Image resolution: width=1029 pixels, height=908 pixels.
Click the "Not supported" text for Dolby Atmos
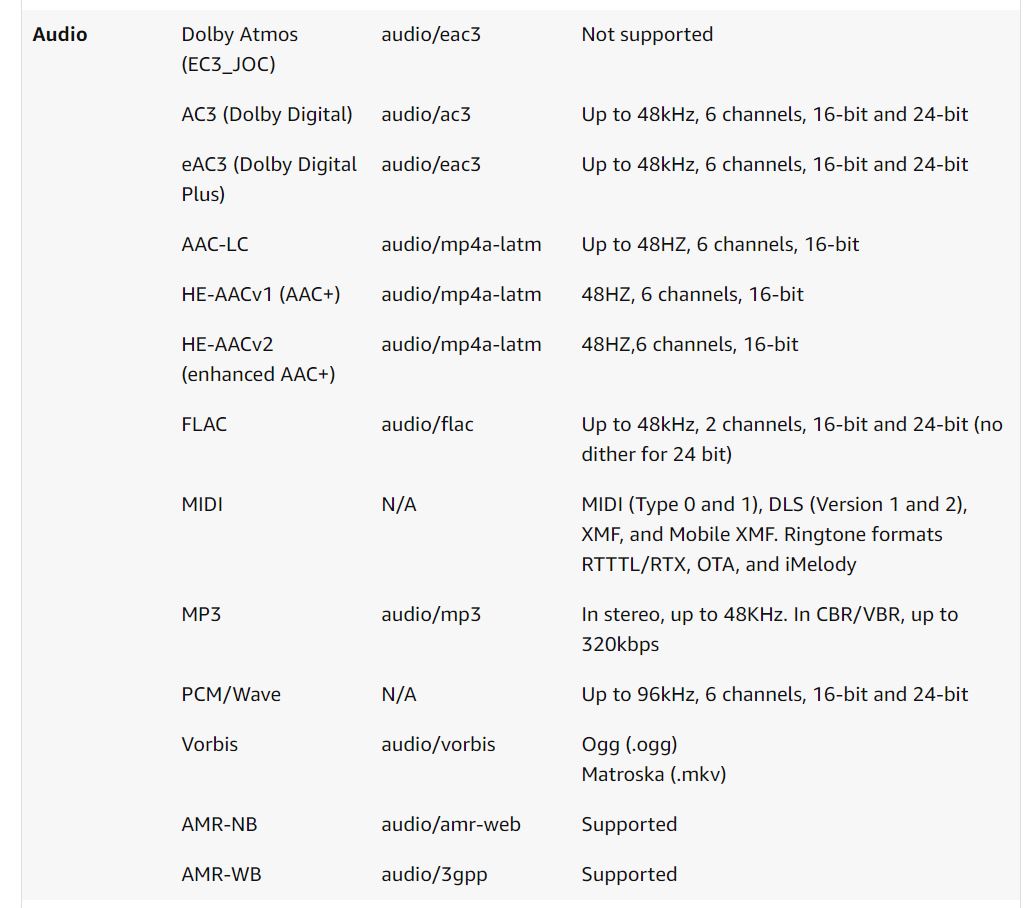point(647,34)
